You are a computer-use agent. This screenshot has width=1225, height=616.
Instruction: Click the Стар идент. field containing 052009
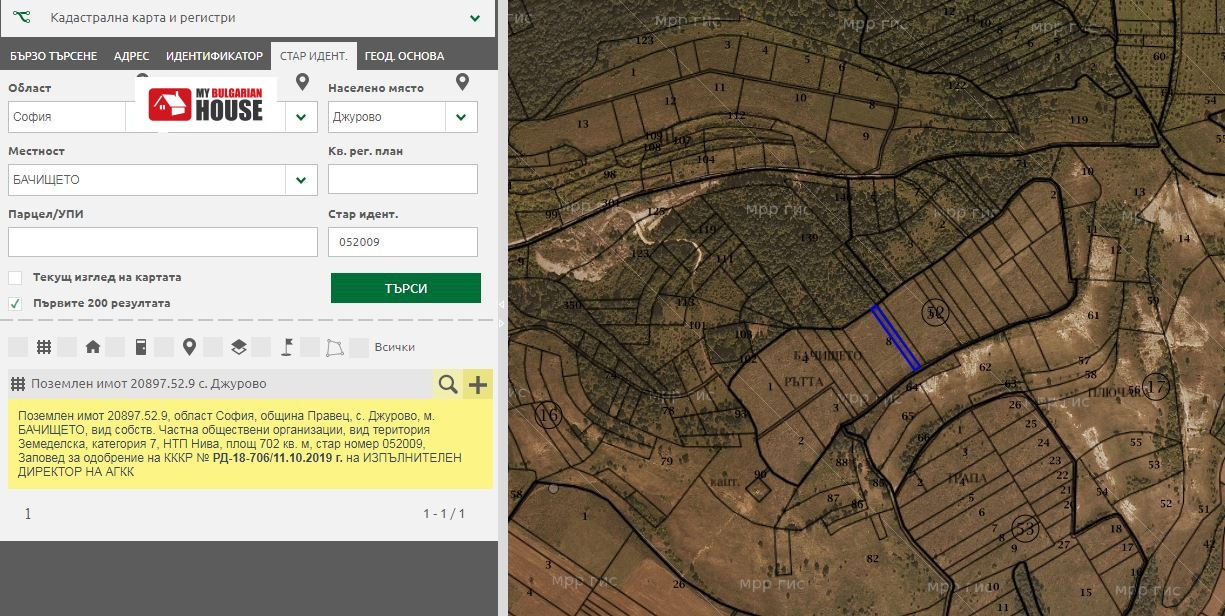(402, 242)
